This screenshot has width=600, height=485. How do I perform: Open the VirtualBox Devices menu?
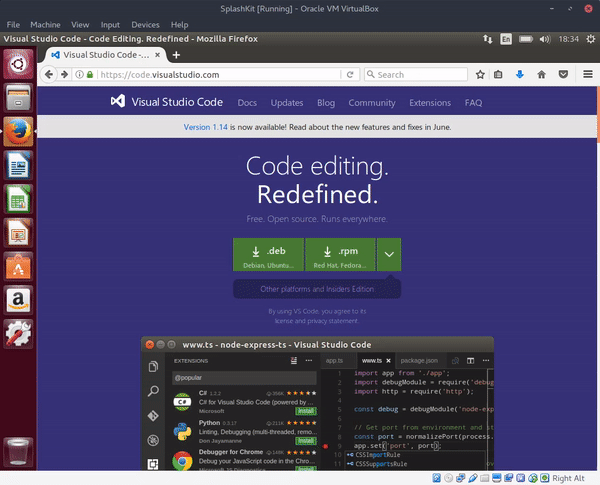[145, 25]
